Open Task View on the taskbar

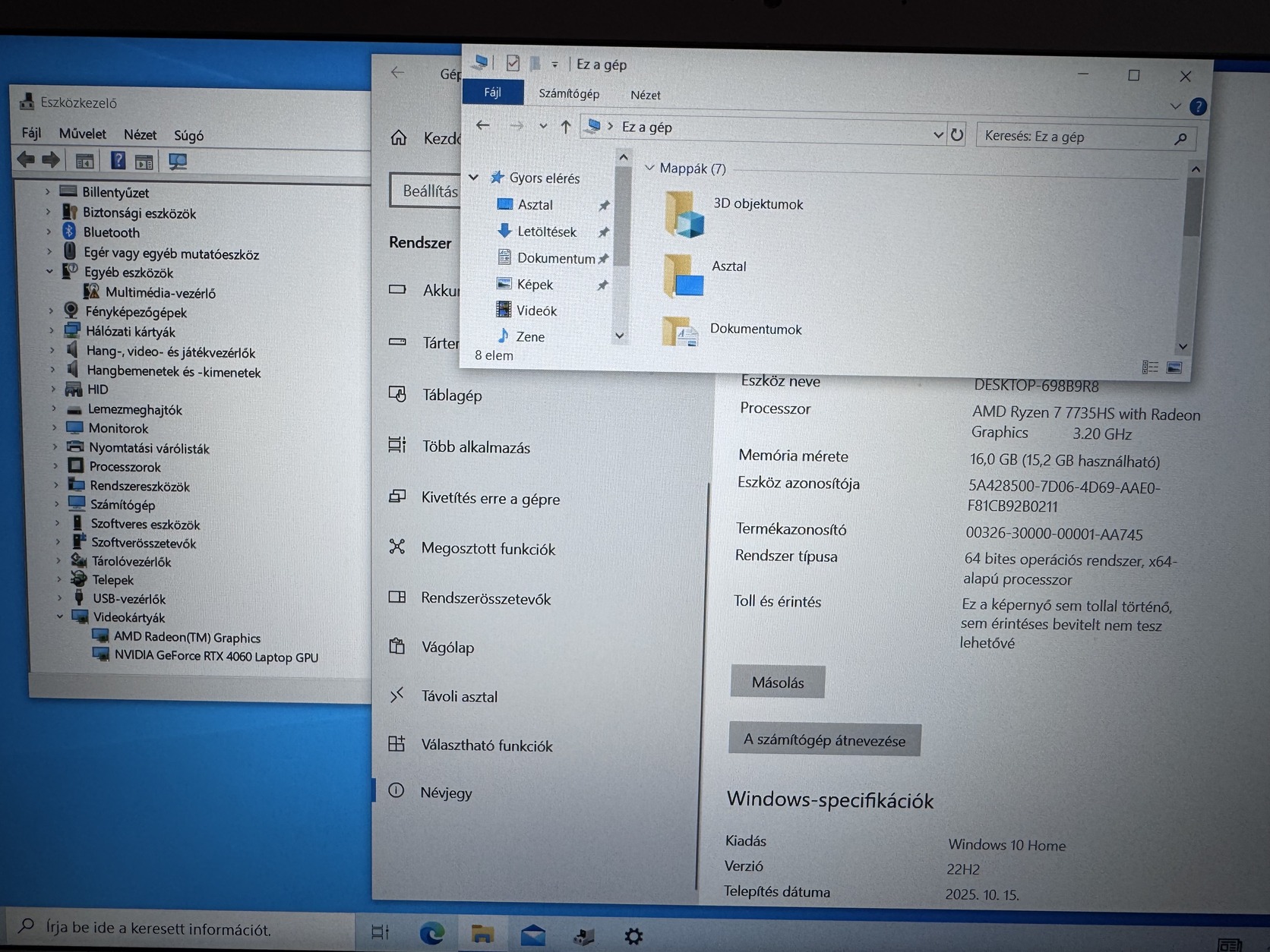coord(380,932)
